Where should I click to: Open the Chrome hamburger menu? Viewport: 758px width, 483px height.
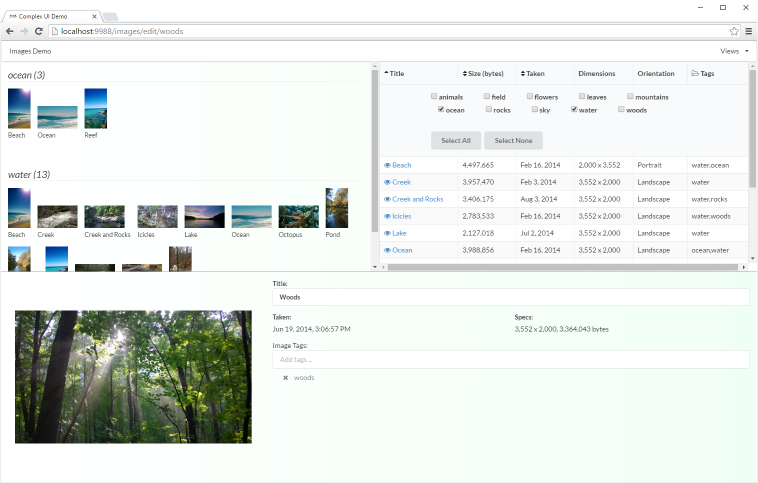[748, 31]
